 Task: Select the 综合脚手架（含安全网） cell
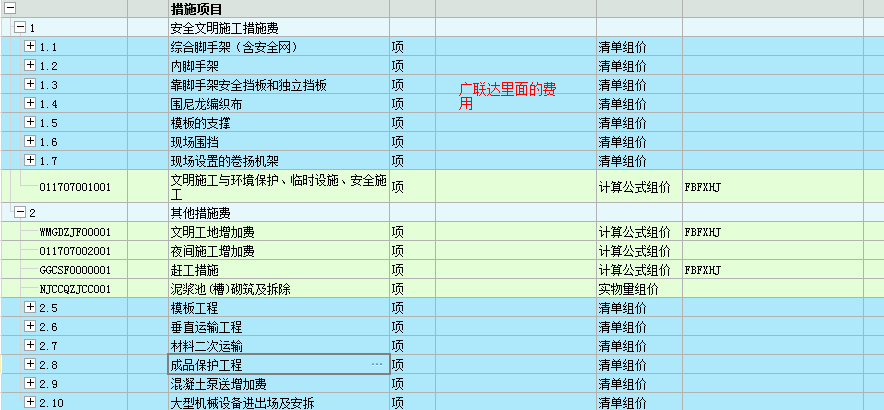coord(279,47)
